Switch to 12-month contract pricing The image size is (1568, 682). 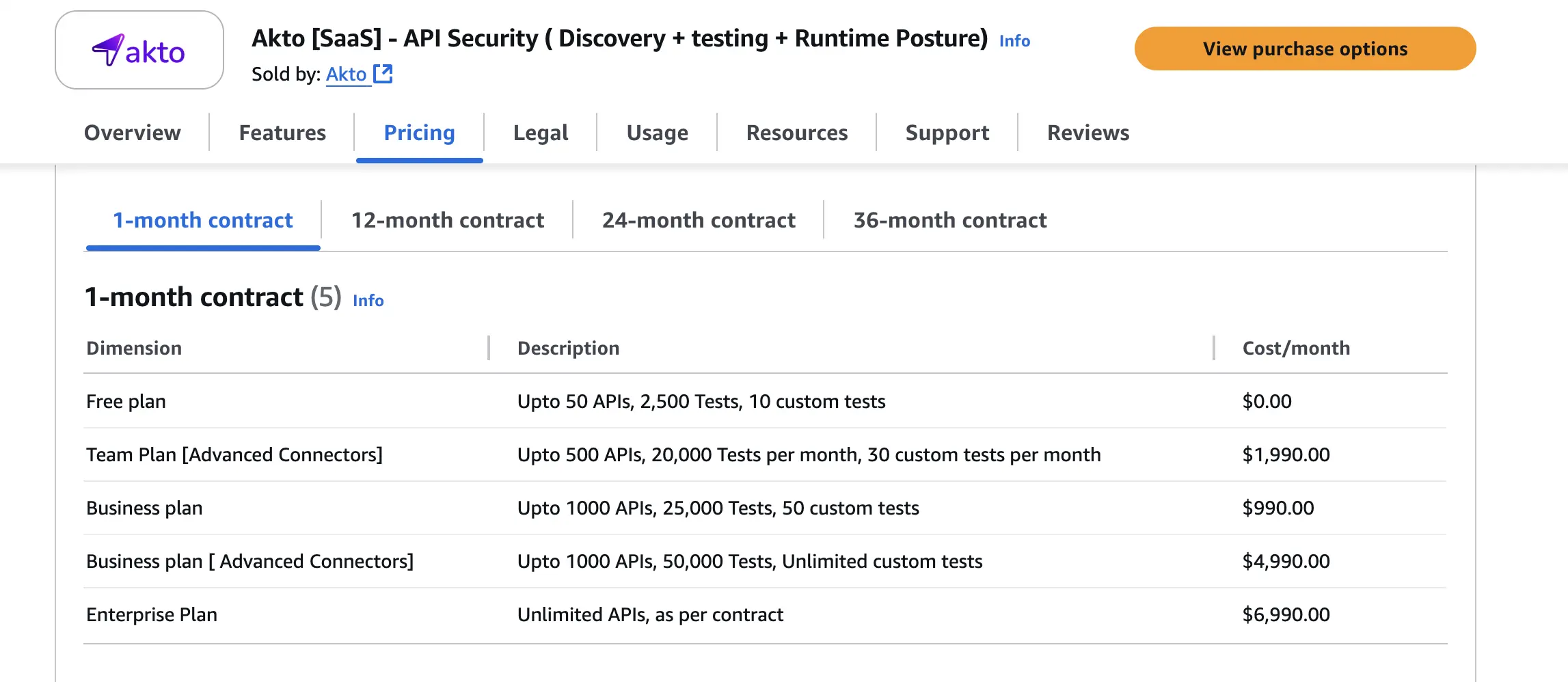pyautogui.click(x=448, y=220)
